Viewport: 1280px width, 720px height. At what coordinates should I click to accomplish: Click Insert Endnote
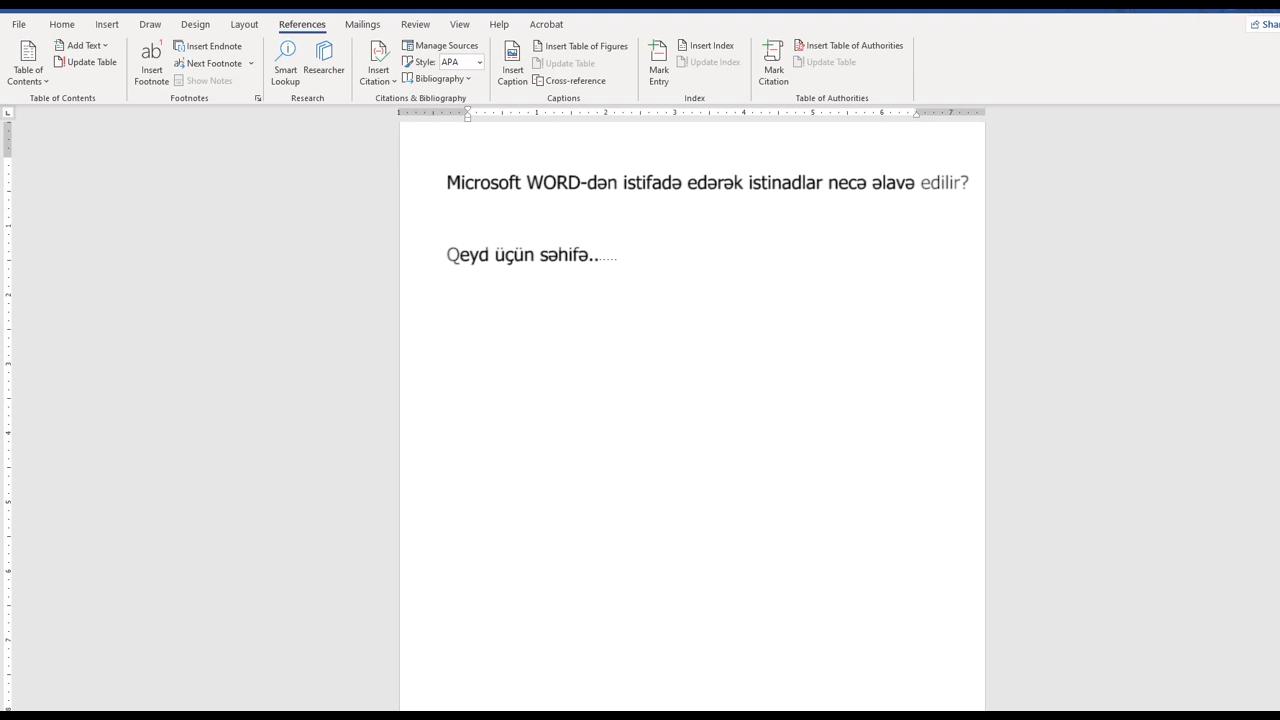point(207,46)
